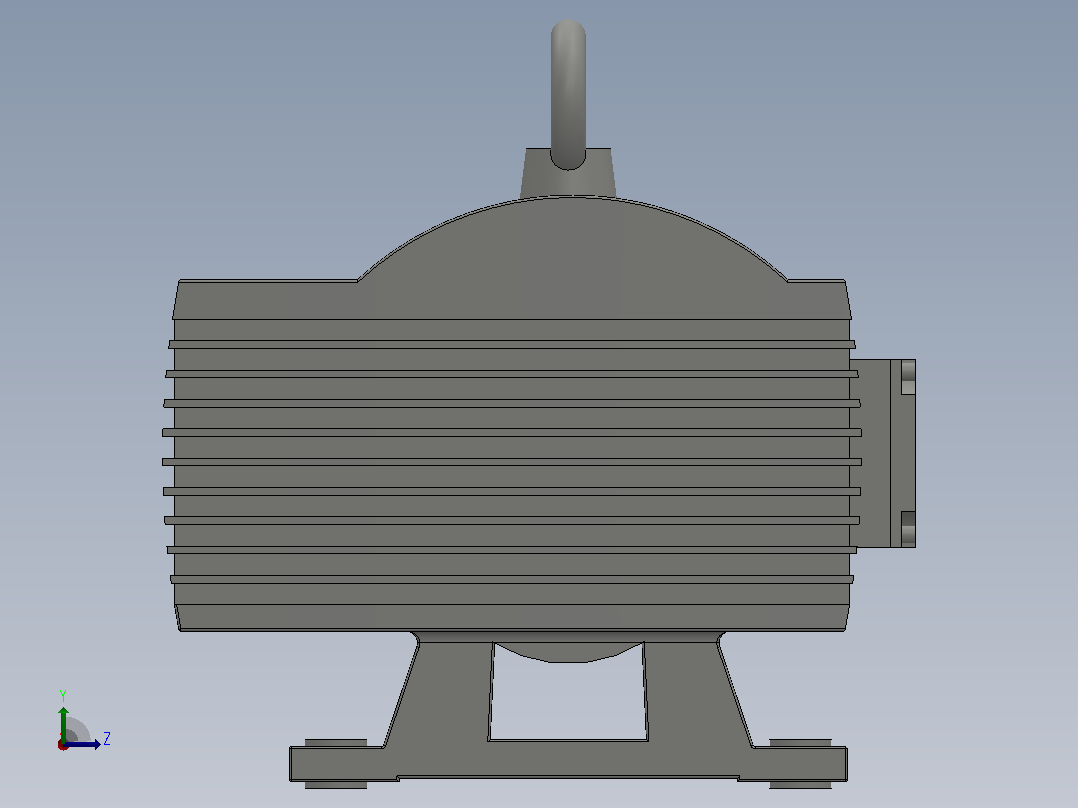Viewport: 1078px width, 808px height.
Task: Select the red origin point of triad
Action: coord(63,745)
